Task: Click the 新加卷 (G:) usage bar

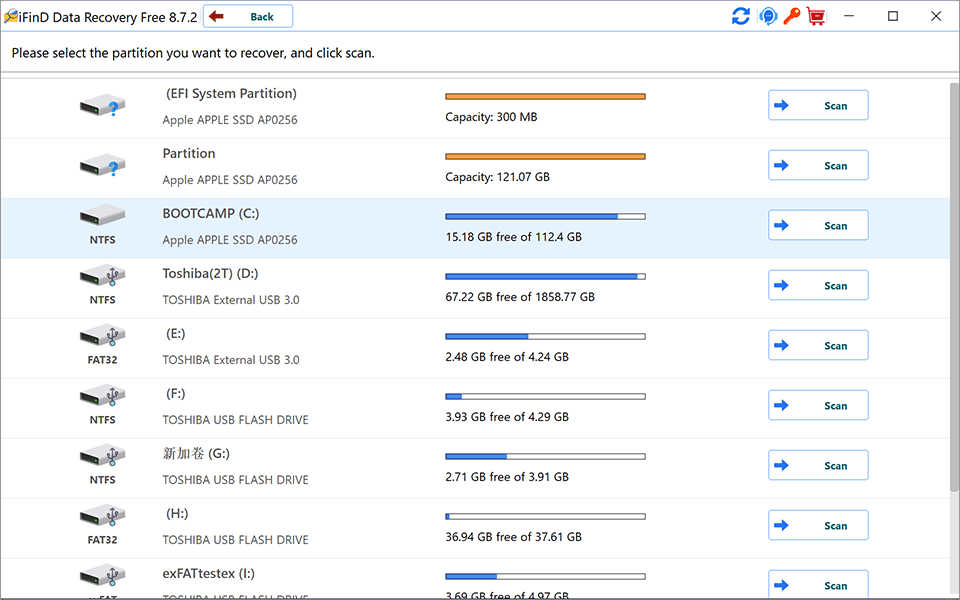Action: tap(546, 456)
